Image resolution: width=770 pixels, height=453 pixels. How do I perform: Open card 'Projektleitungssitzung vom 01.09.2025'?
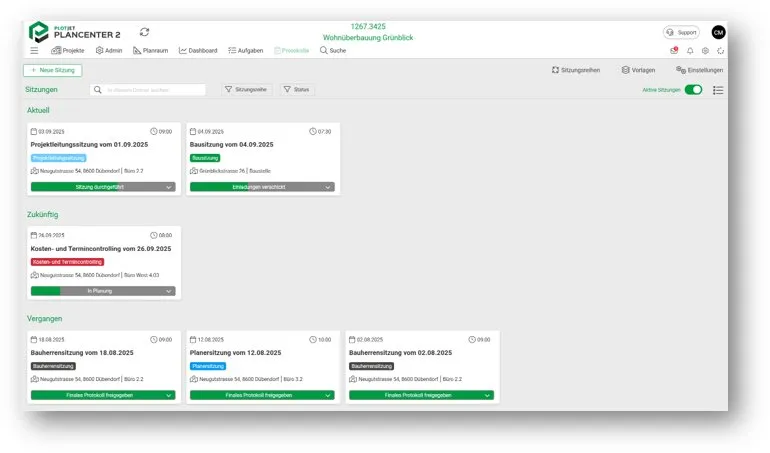[x=89, y=145]
